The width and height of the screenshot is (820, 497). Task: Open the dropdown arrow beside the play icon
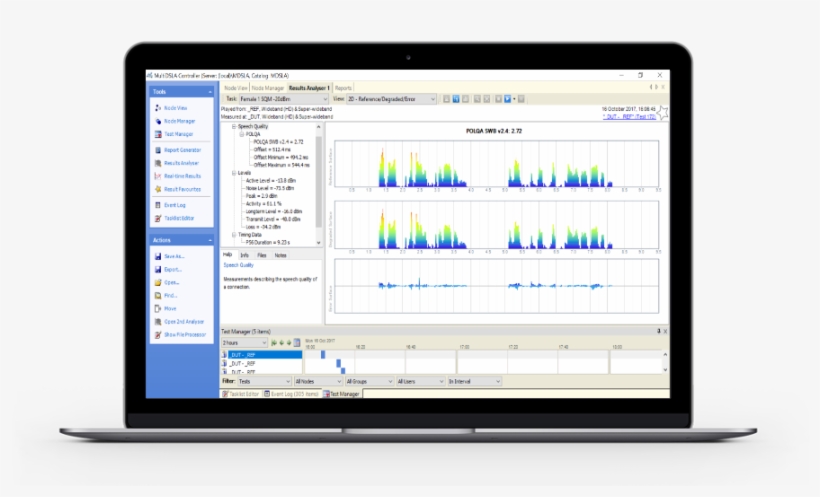coord(514,99)
